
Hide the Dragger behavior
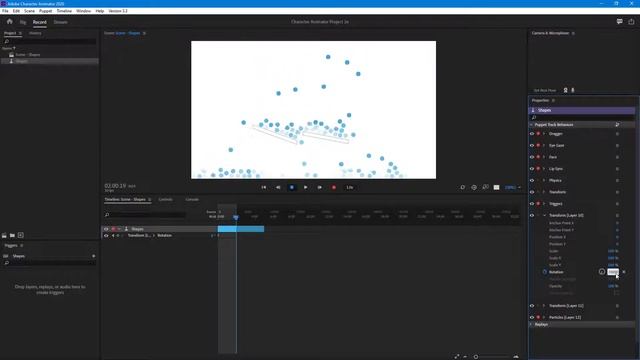[532, 134]
